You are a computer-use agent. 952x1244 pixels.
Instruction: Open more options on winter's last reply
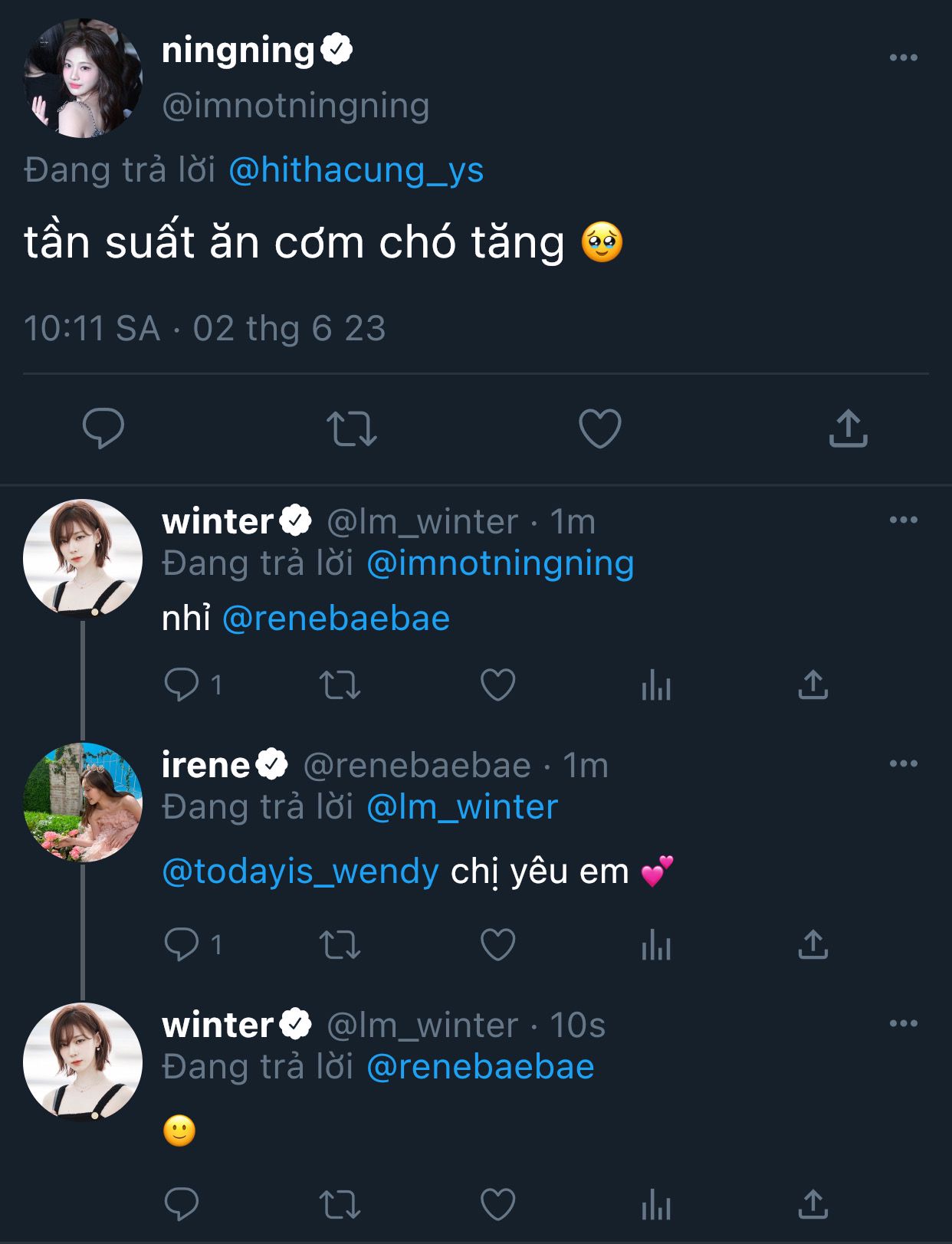903,1023
